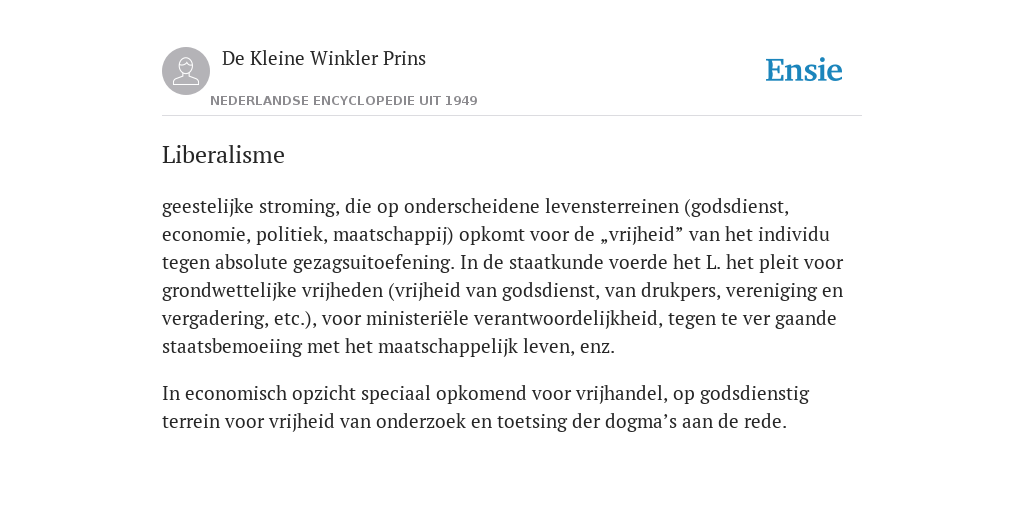This screenshot has height=512, width=1024.
Task: Click the word staatsbemoeiing in the text
Action: [x=232, y=347]
